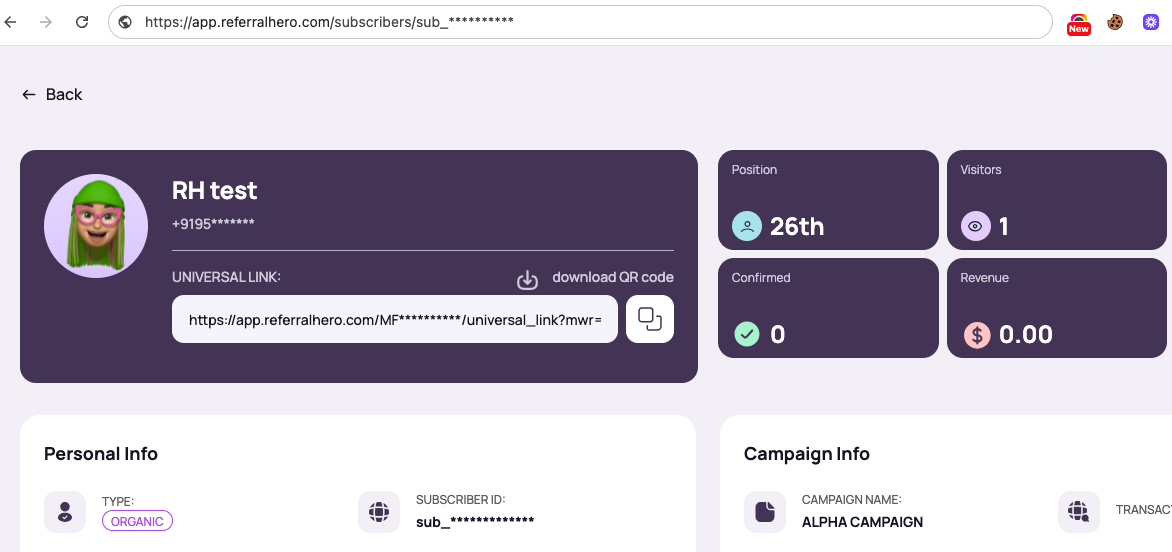Click the universal link URL field
The width and height of the screenshot is (1172, 552).
pyautogui.click(x=395, y=319)
